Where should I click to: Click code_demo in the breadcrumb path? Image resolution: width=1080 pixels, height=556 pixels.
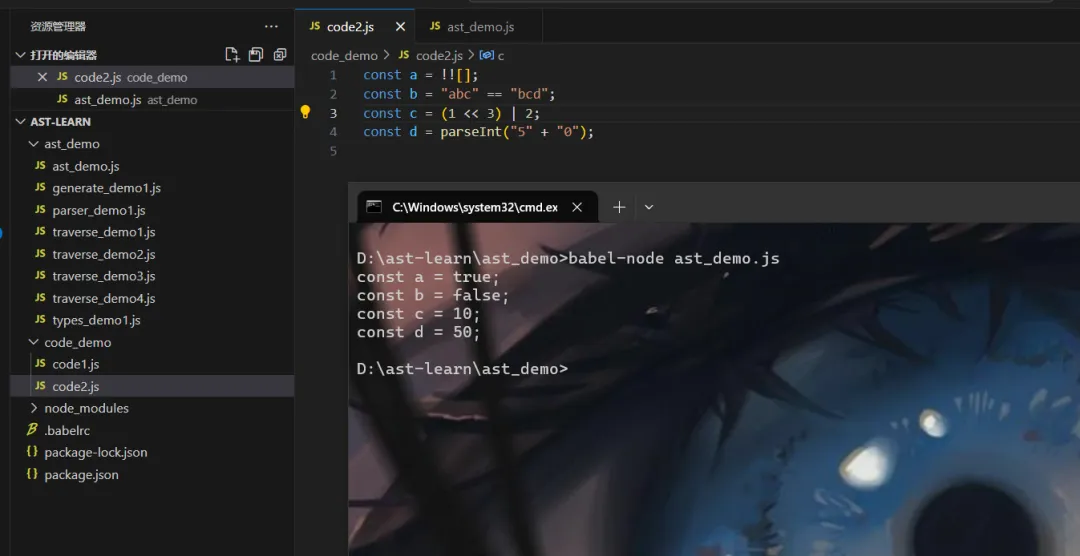344,56
